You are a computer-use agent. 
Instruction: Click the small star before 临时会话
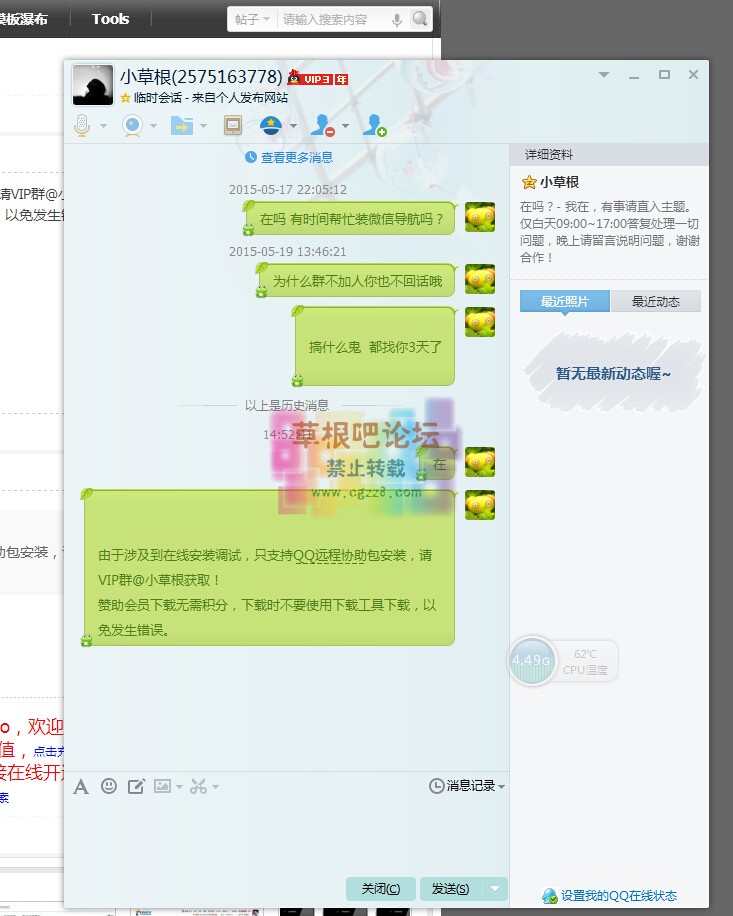pos(125,98)
